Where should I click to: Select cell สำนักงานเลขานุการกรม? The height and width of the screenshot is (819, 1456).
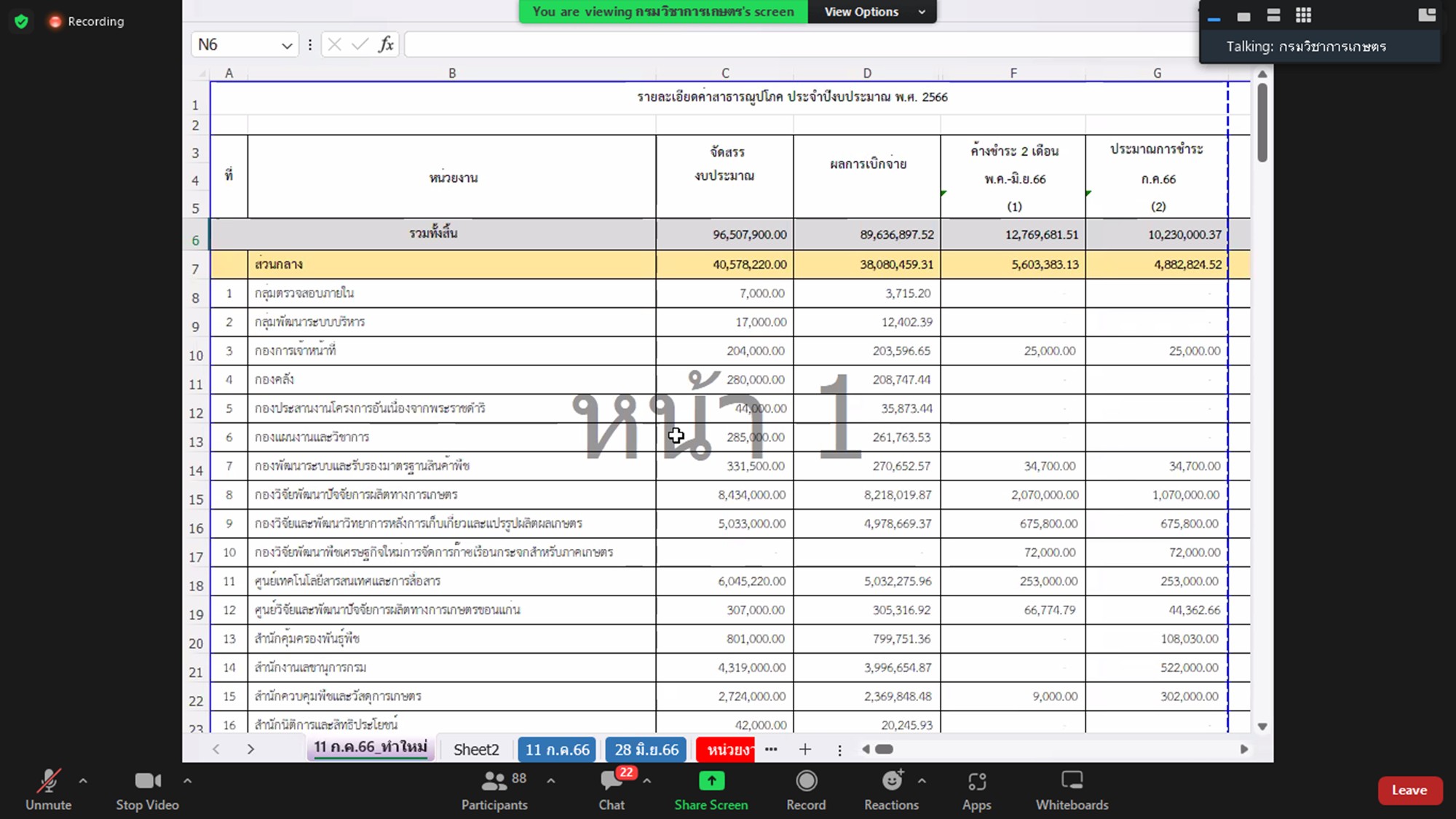click(x=452, y=668)
